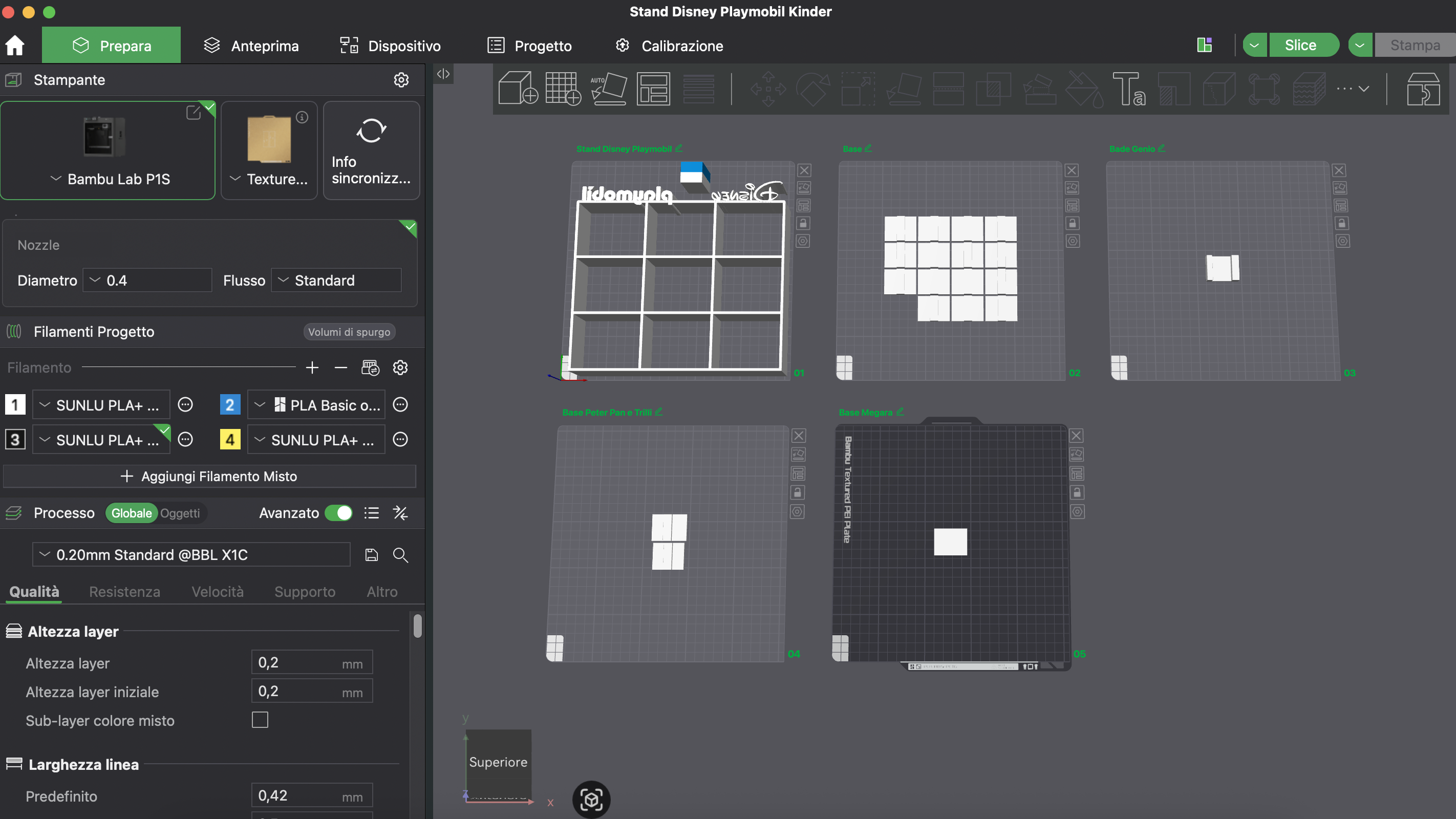1456x819 pixels.
Task: Open filament 2 PLA Basic dropdown
Action: [x=316, y=405]
